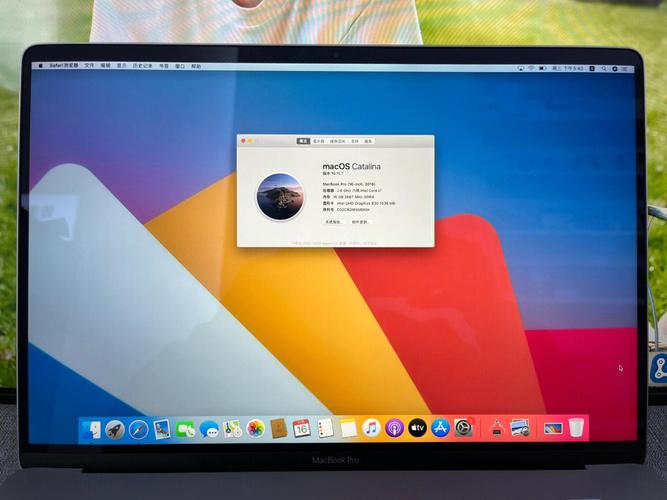Image resolution: width=667 pixels, height=500 pixels.
Task: Open Contacts brown book in Dock
Action: click(x=279, y=428)
